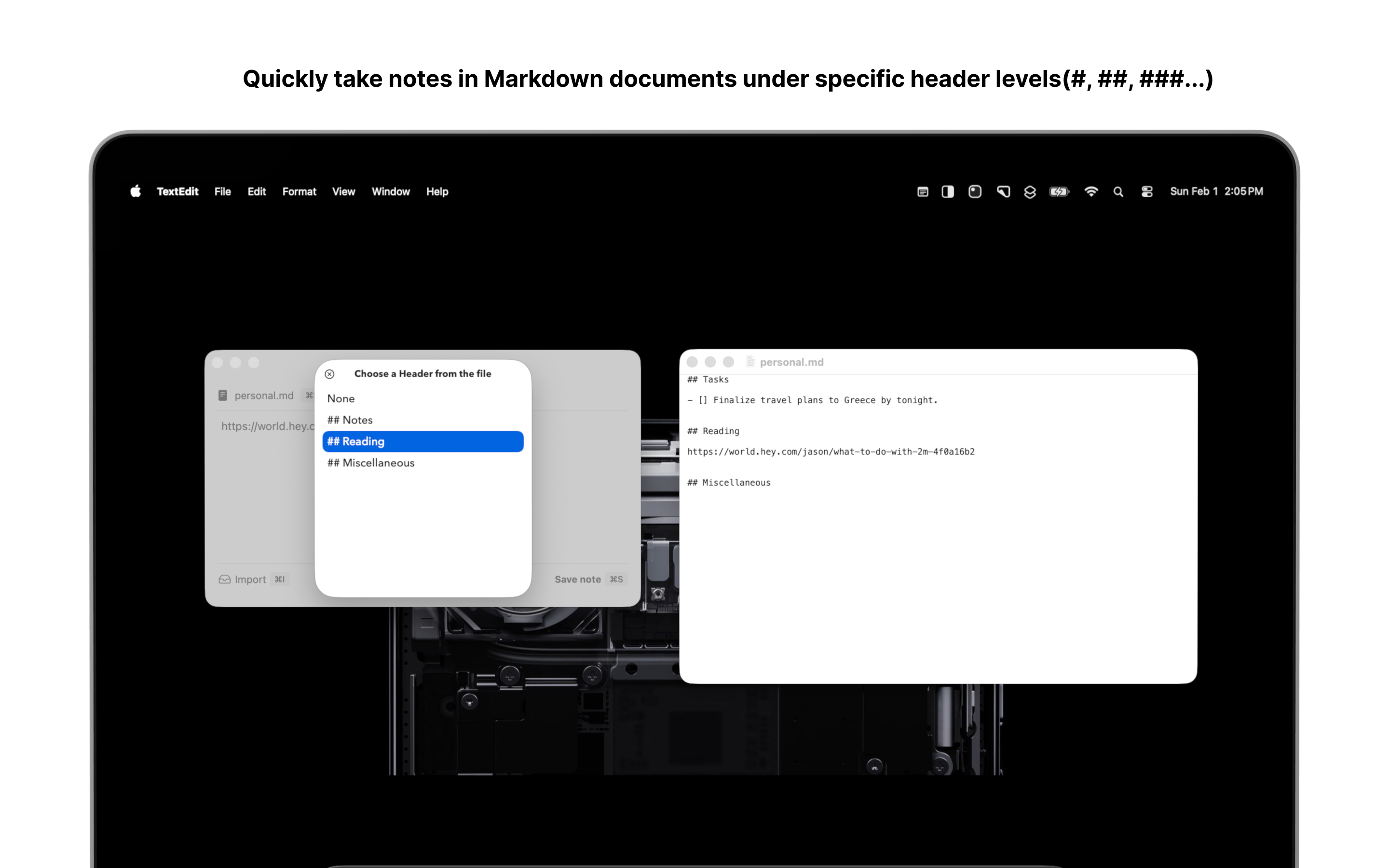Image resolution: width=1389 pixels, height=868 pixels.
Task: Click the split-screen icon in the menu bar
Action: (947, 192)
